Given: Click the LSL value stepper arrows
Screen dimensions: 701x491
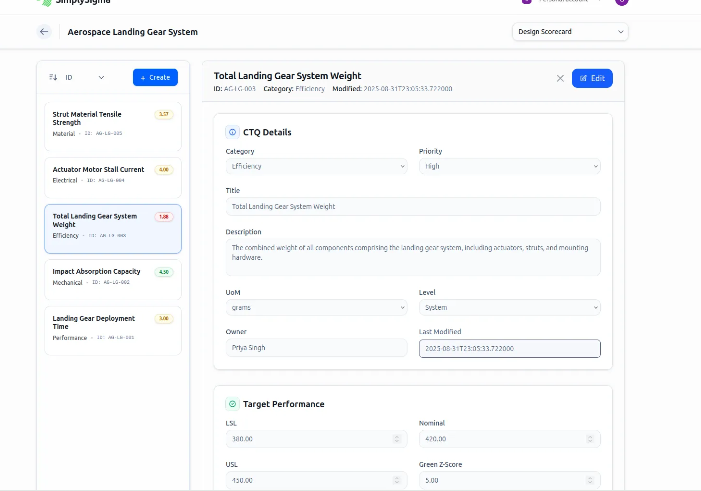Looking at the screenshot, I should (x=397, y=439).
